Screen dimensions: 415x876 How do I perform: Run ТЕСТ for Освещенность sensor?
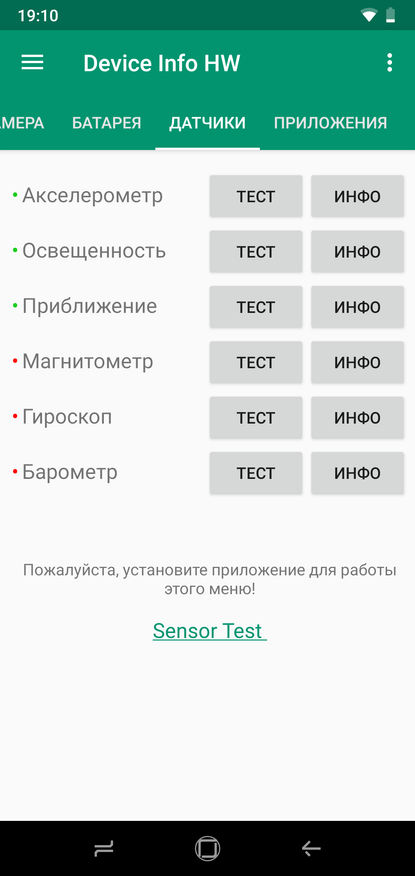click(256, 251)
